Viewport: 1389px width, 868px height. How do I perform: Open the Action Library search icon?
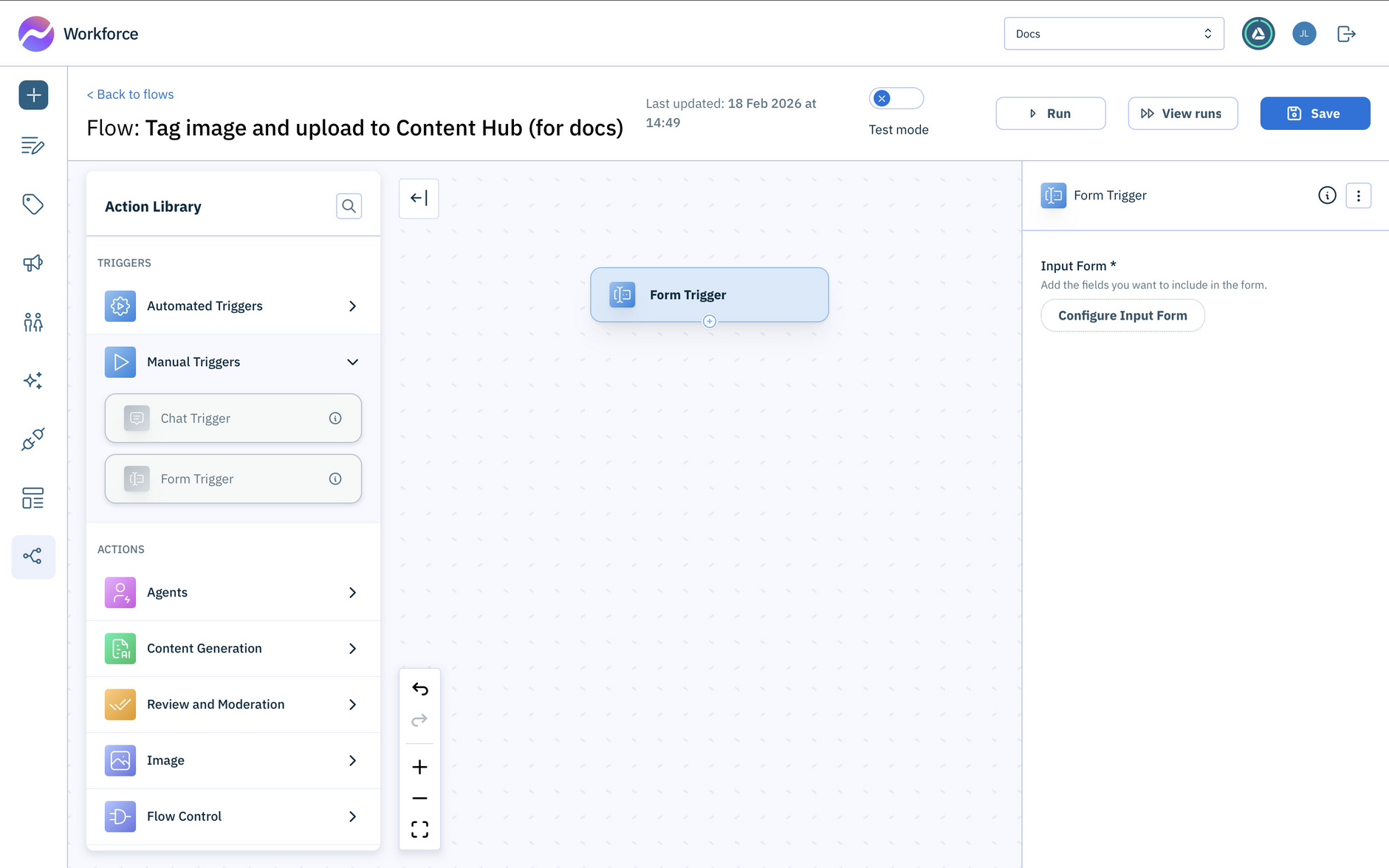349,206
